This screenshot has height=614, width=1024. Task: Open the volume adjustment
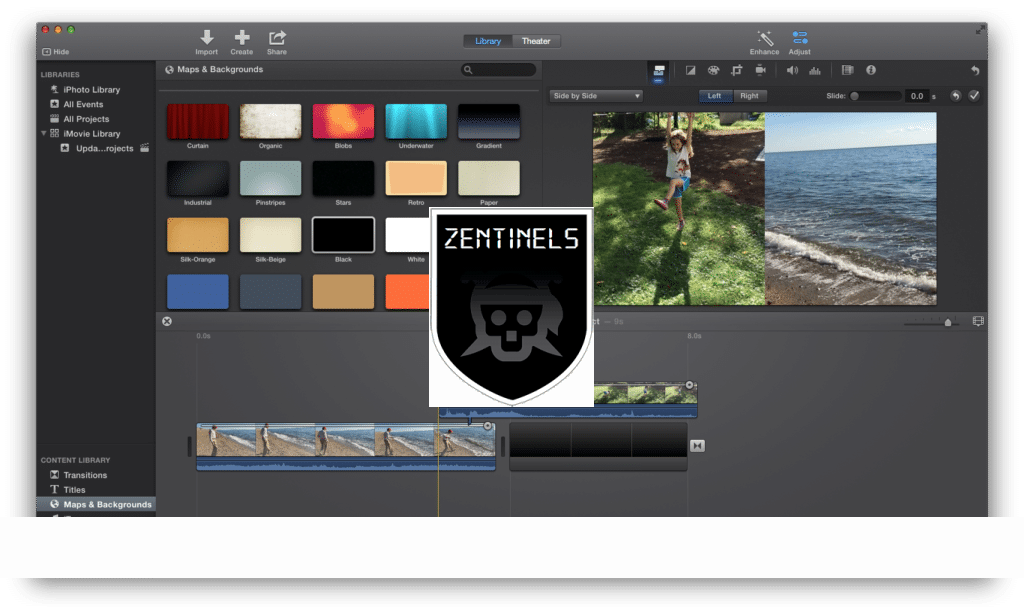click(x=792, y=71)
